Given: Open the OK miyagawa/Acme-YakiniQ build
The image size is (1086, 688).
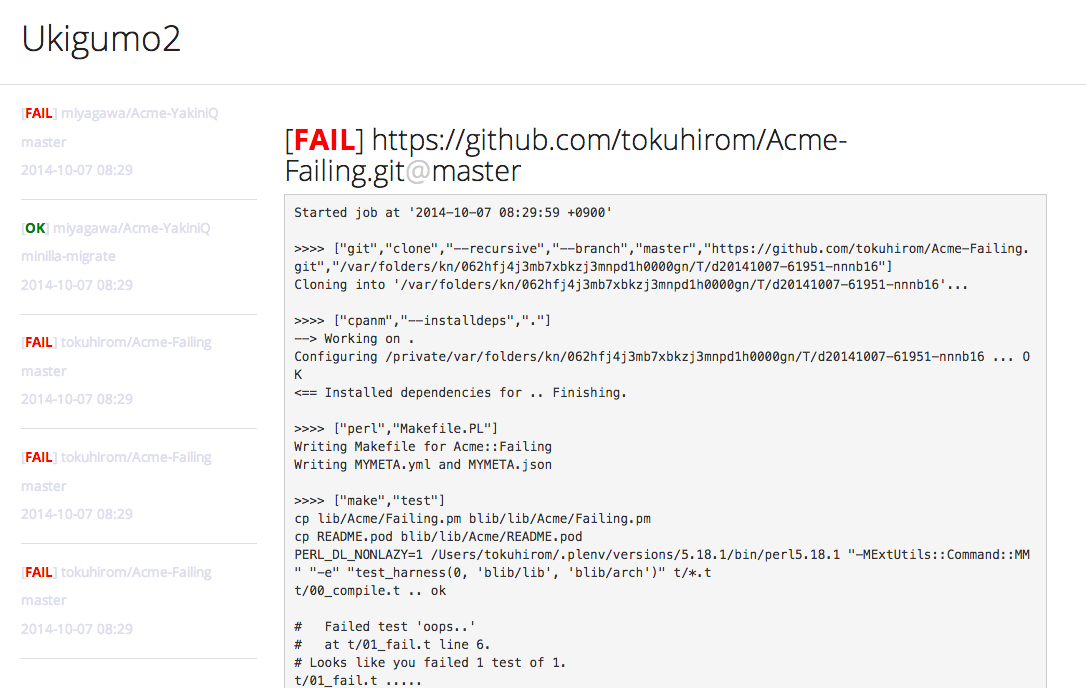Looking at the screenshot, I should [x=116, y=228].
